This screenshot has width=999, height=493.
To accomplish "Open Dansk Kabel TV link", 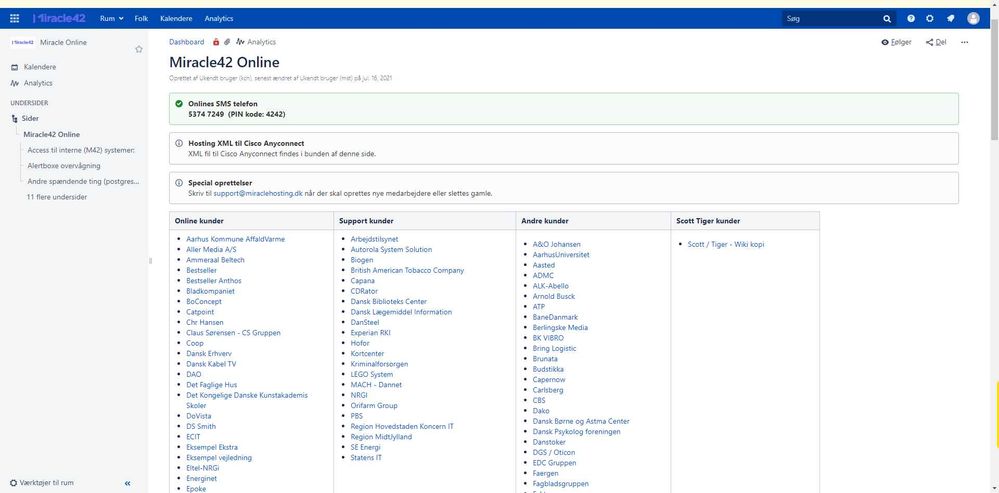I will [211, 364].
